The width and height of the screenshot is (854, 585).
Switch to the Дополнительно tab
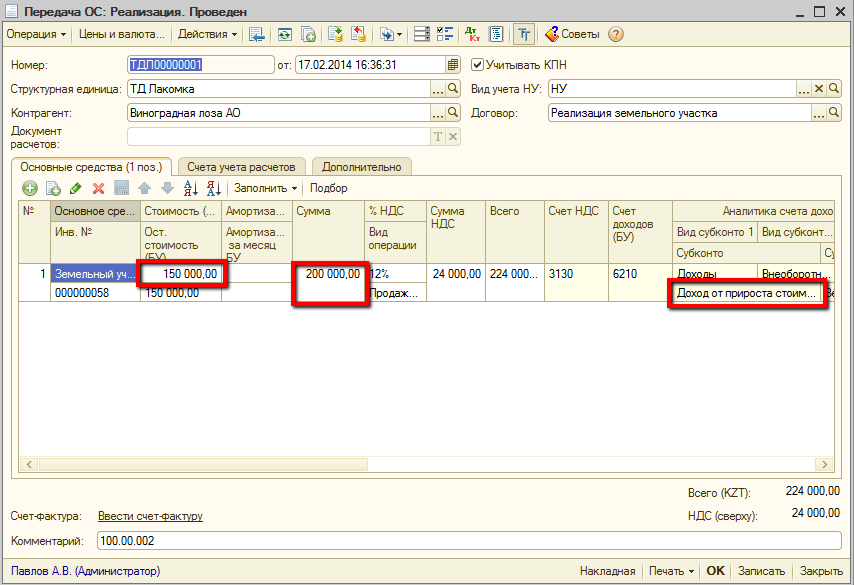362,167
